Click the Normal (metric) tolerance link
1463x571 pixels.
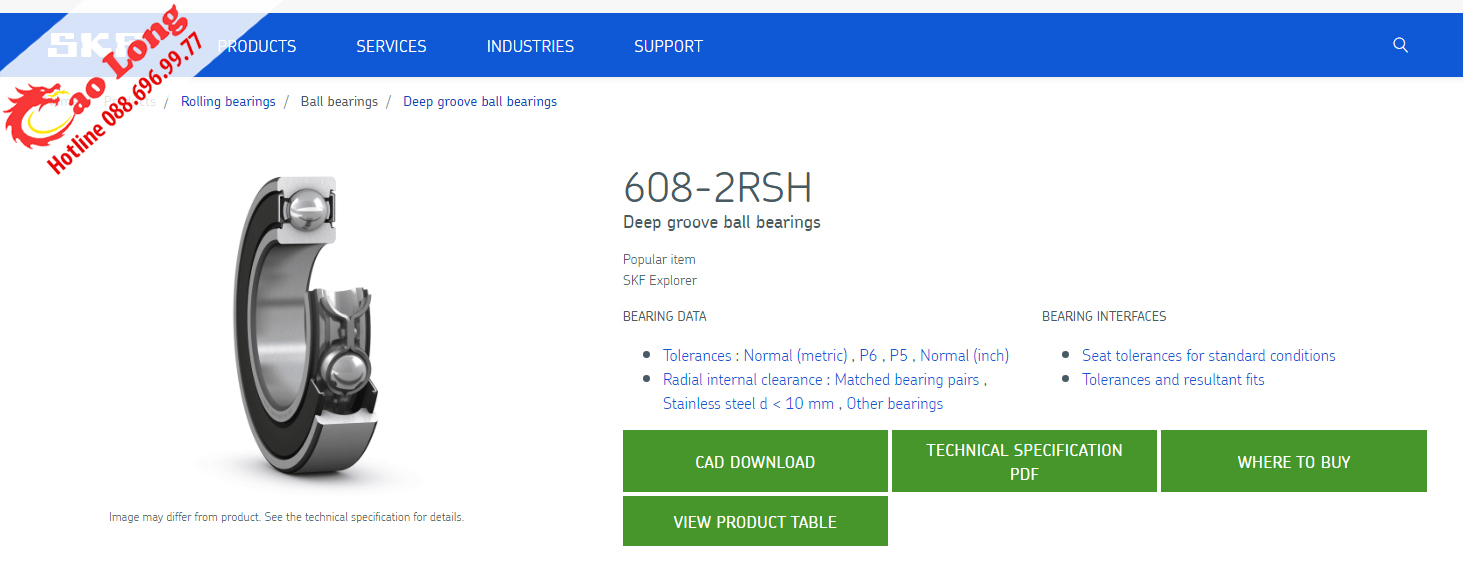[796, 356]
